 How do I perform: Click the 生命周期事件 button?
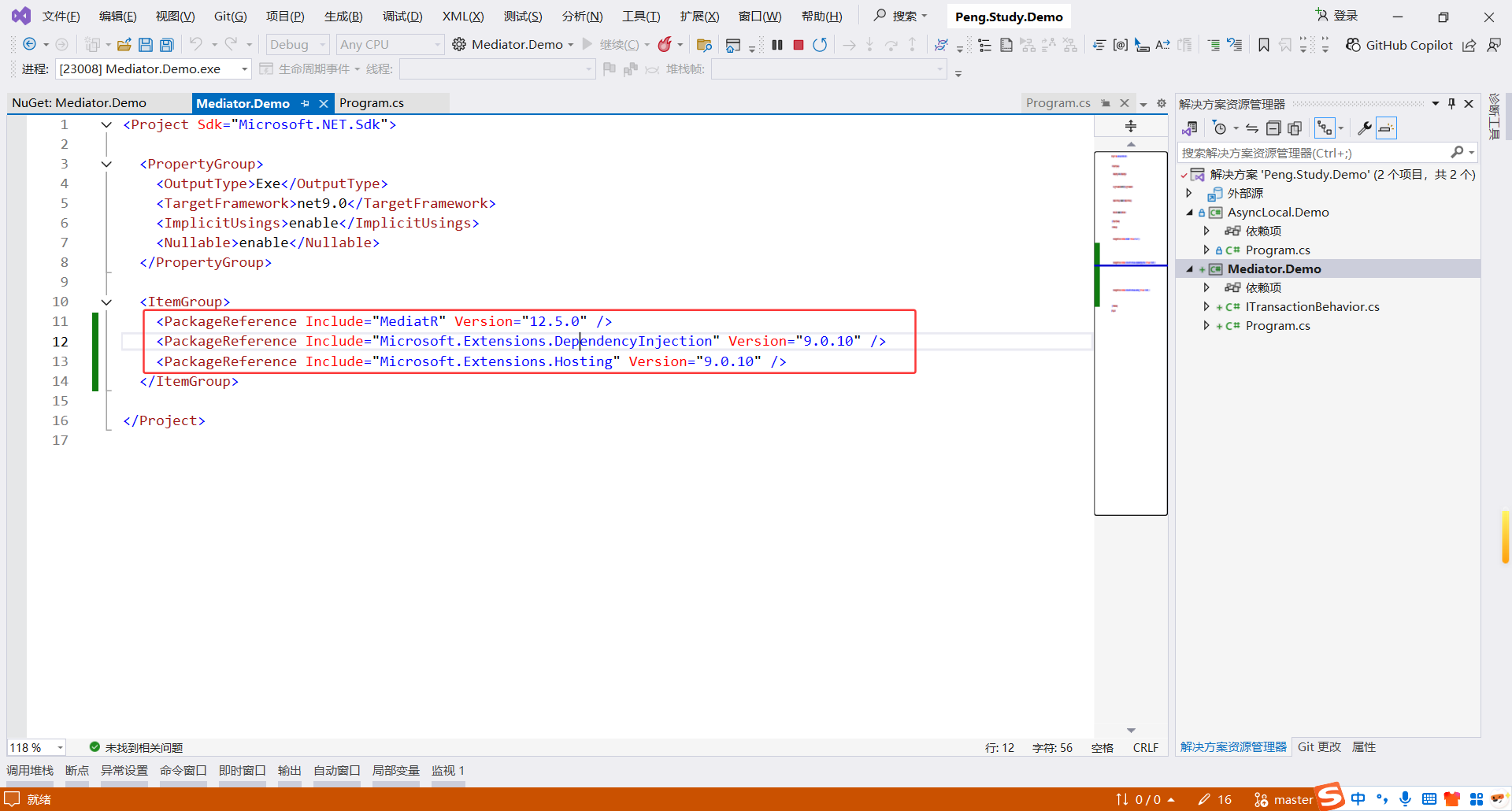click(x=309, y=69)
